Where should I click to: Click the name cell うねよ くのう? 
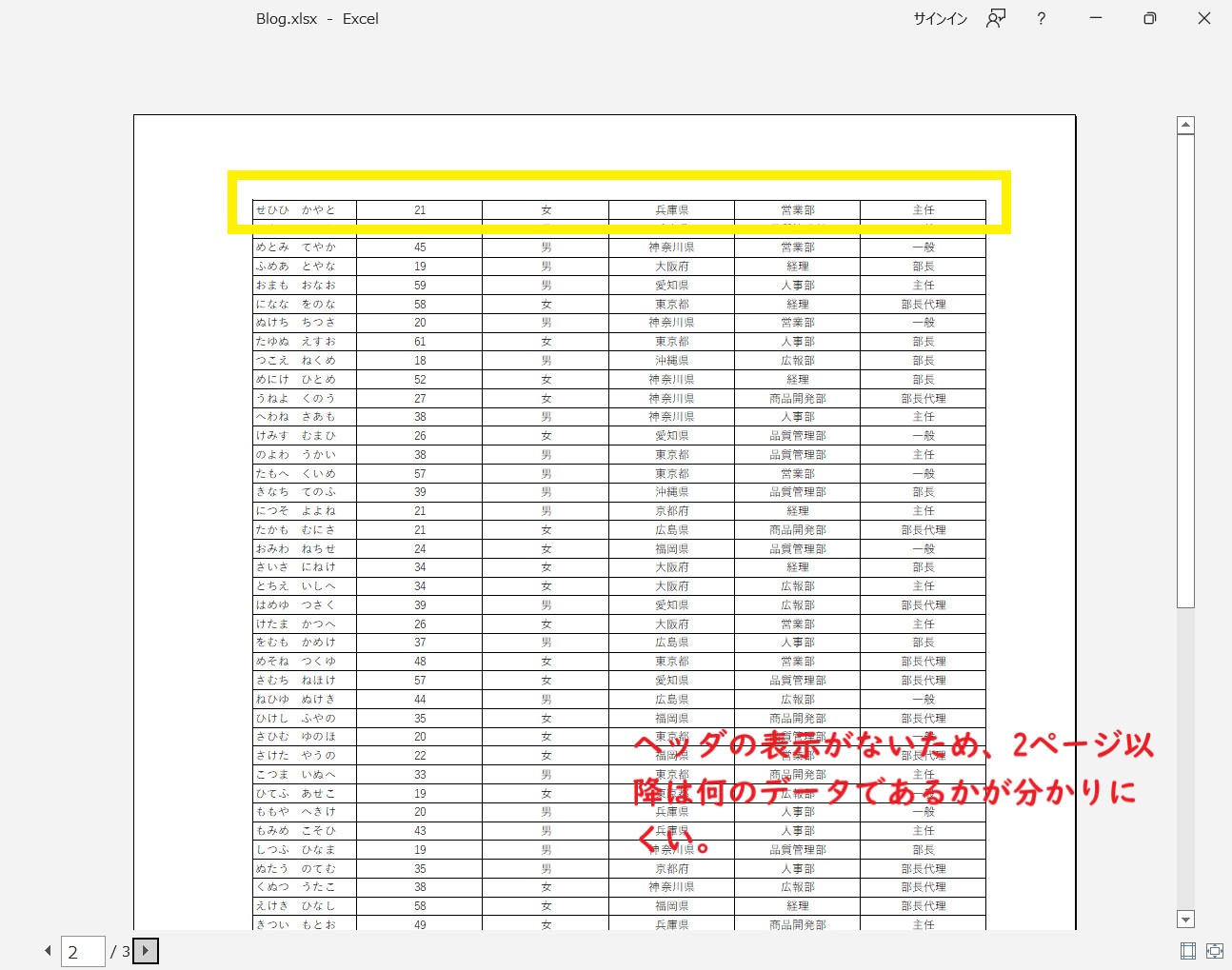coord(305,398)
